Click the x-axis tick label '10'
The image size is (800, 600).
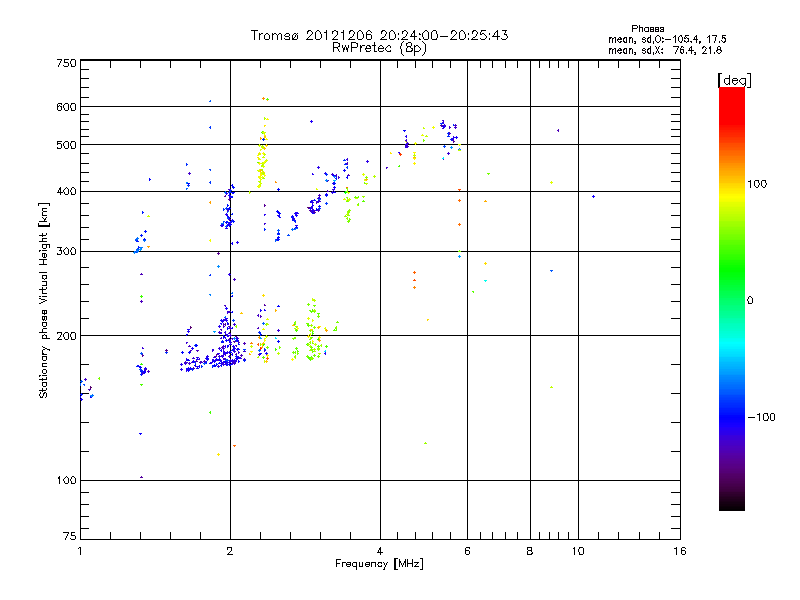coord(578,551)
